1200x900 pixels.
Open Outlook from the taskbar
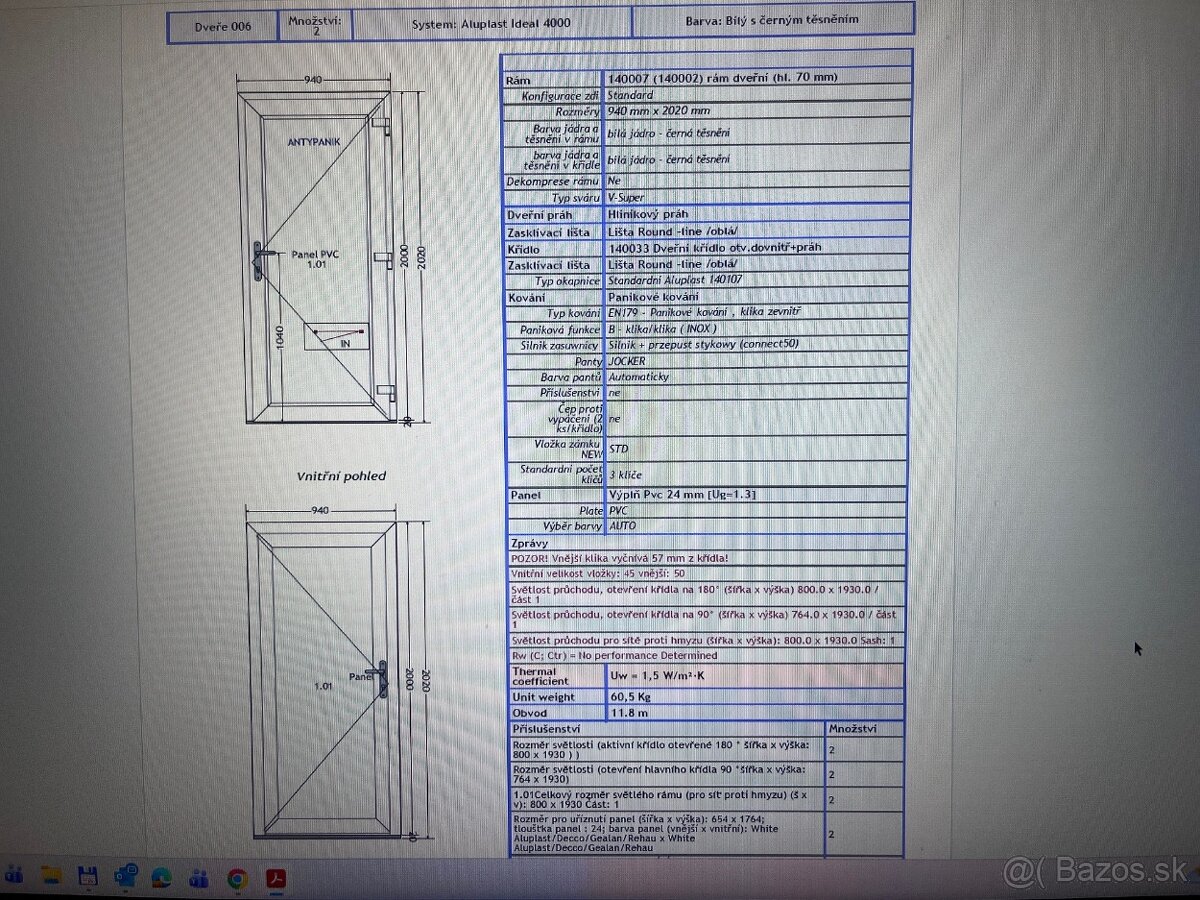pos(126,878)
